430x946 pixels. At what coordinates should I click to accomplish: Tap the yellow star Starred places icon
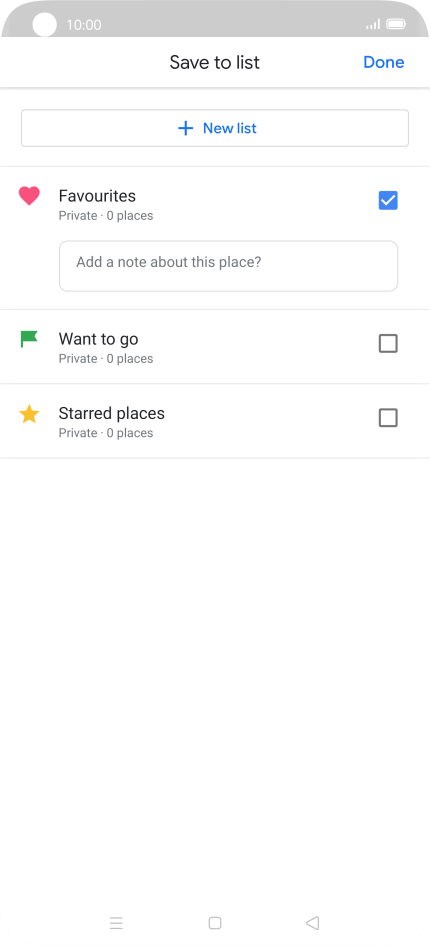(29, 414)
